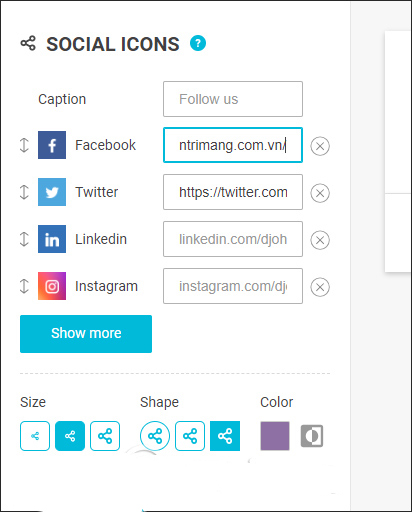Choose the circle icon shape

click(155, 436)
